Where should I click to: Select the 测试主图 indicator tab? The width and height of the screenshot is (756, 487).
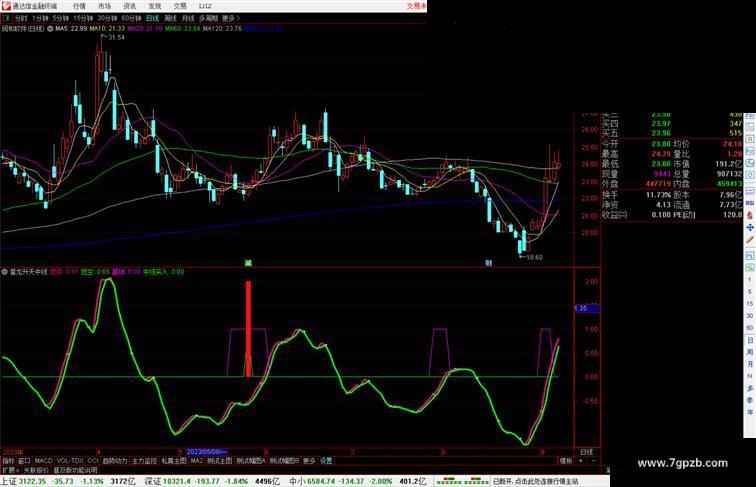(220, 461)
